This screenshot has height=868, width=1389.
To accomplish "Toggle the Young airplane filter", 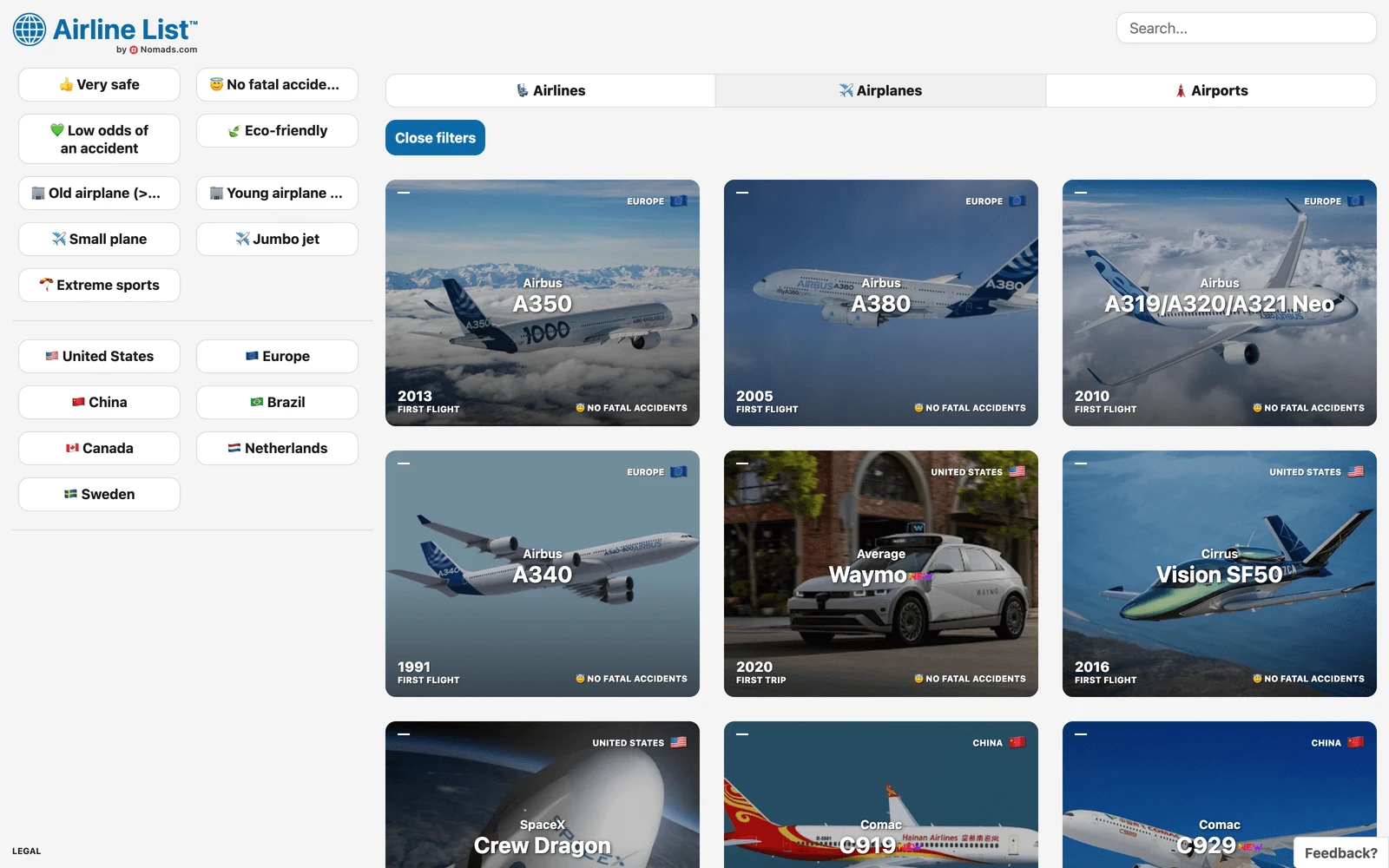I will click(277, 194).
